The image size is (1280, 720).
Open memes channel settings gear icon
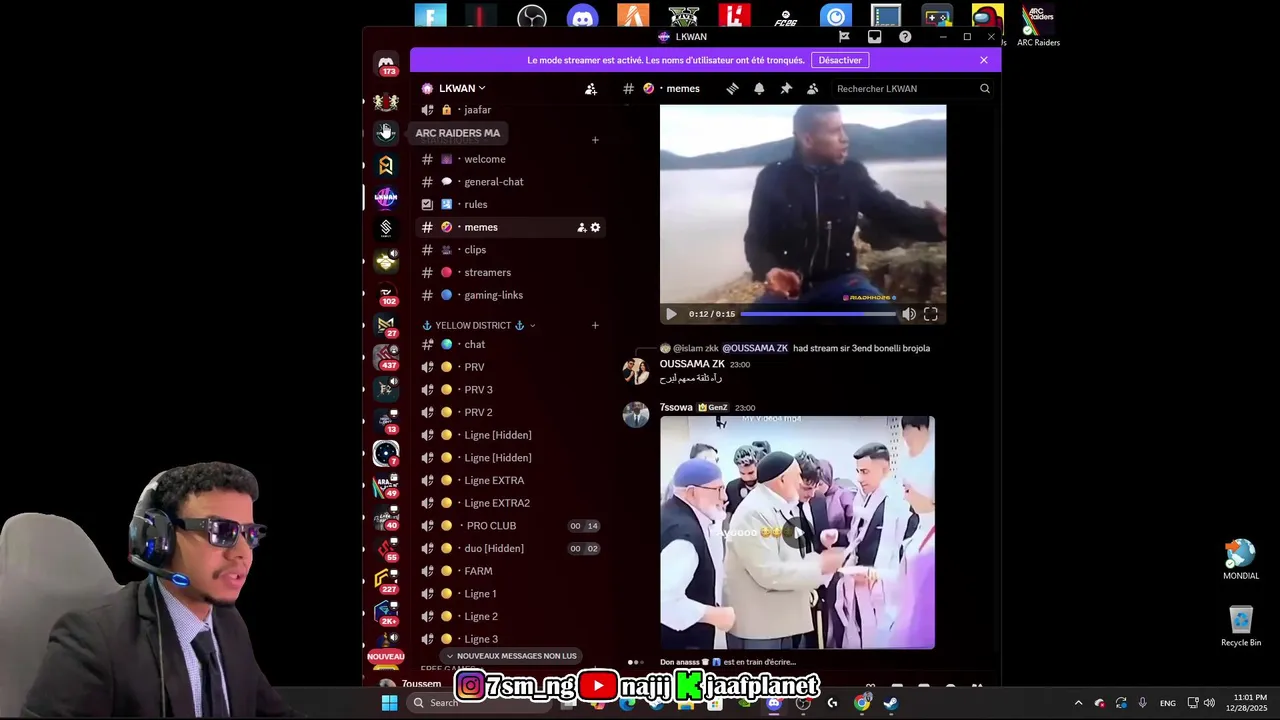tap(595, 228)
